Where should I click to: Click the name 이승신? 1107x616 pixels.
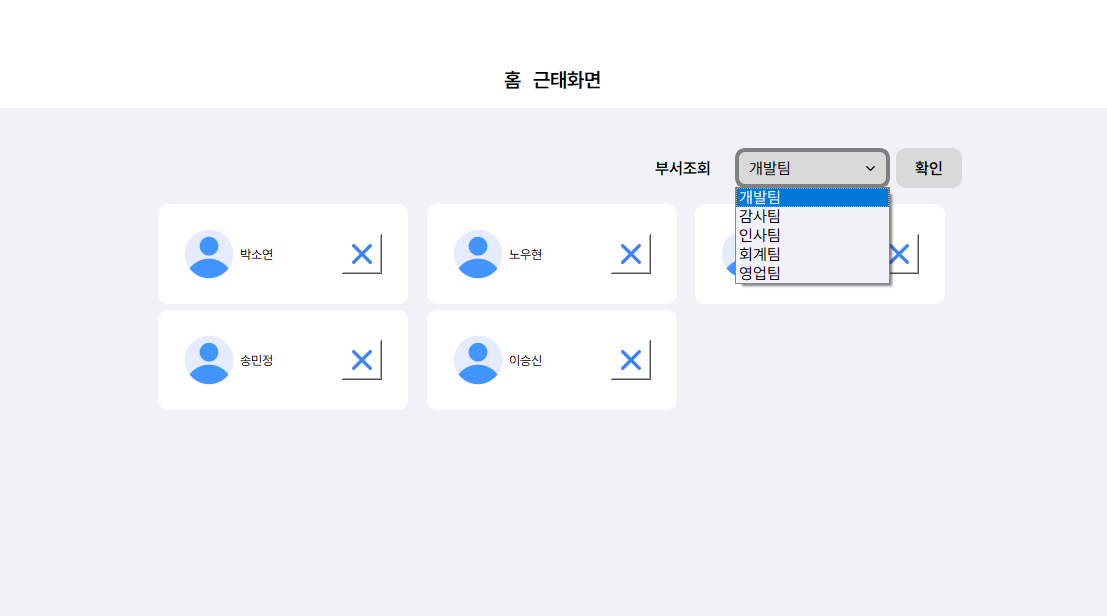point(525,360)
